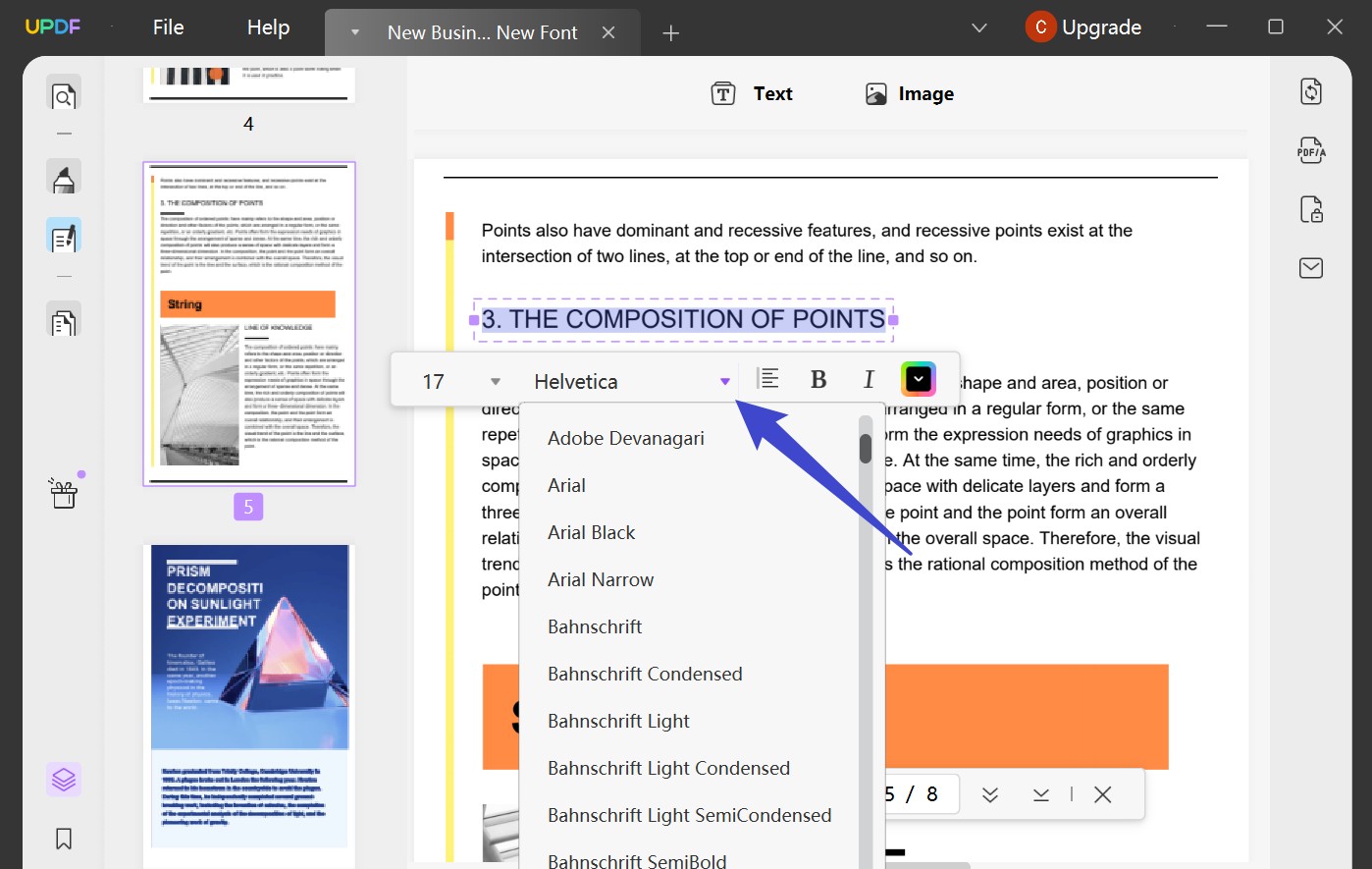Toggle bold formatting on the selected heading
Viewport: 1372px width, 869px height.
pos(818,378)
